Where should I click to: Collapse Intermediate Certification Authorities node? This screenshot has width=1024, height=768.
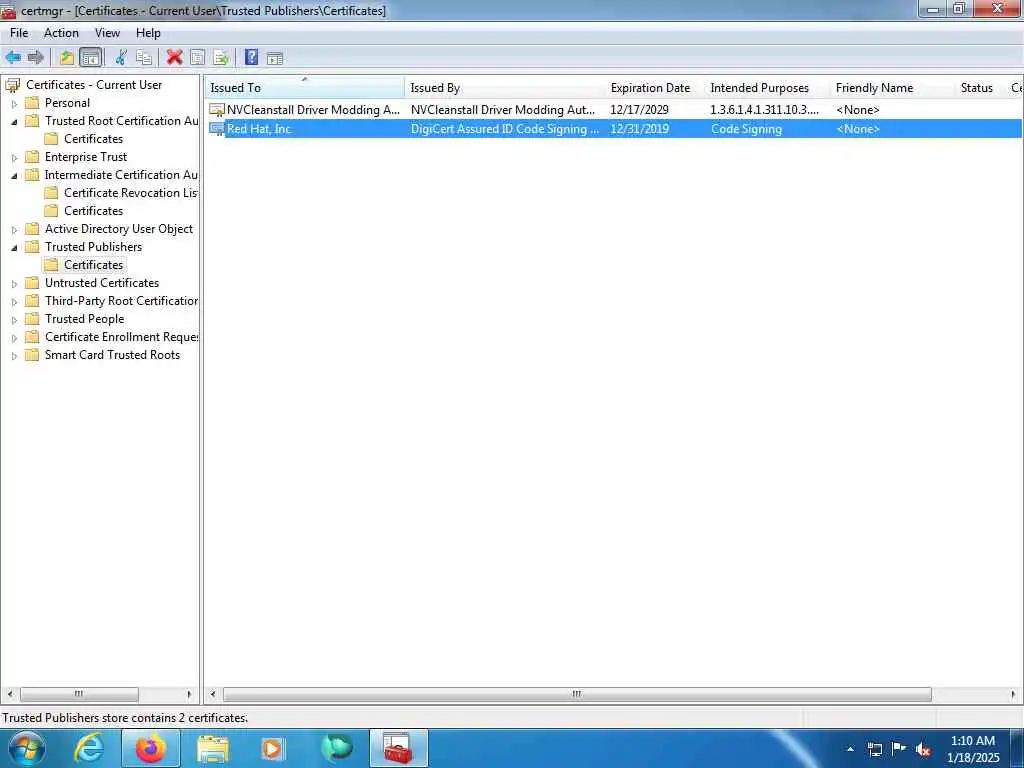pyautogui.click(x=14, y=176)
